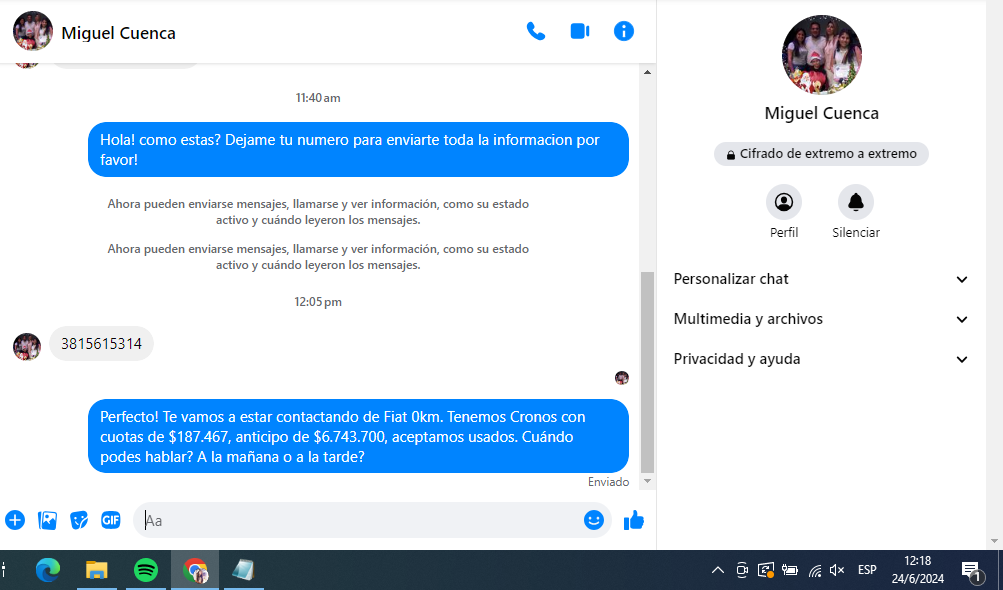
Task: Click Miguel Cuenca's large profile picture
Action: 821,55
